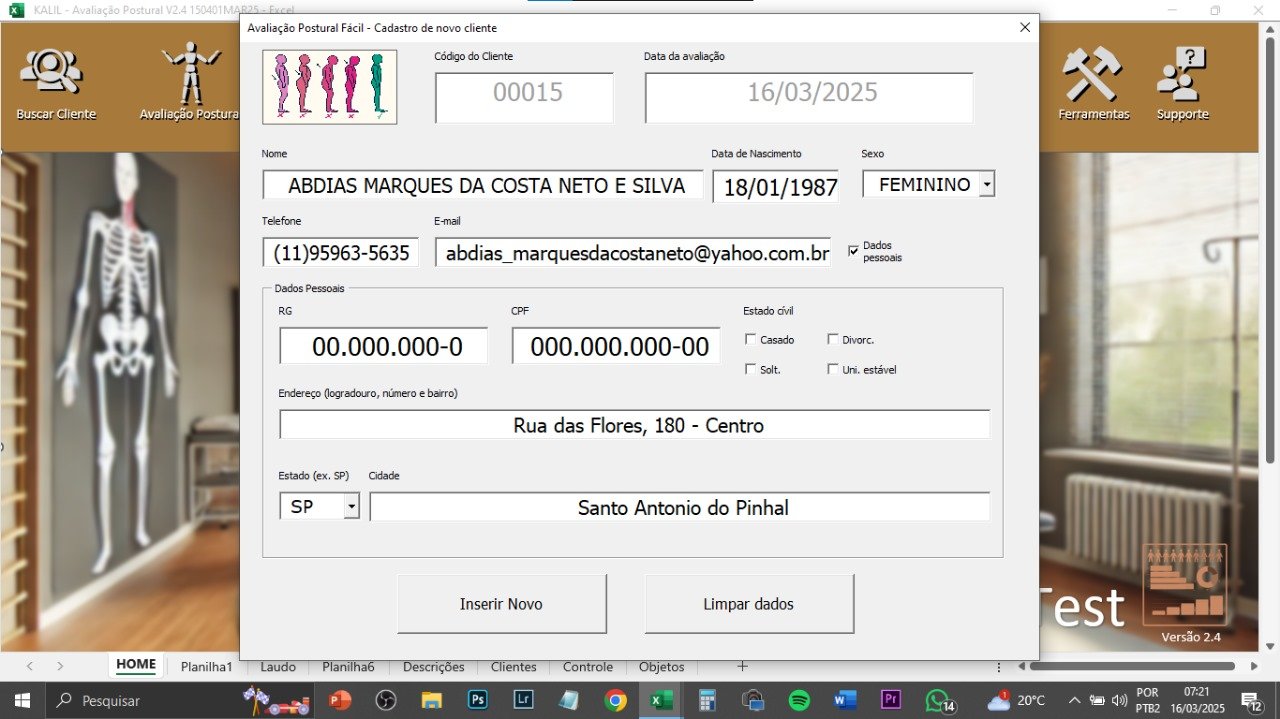Enable the Uni. estável checkbox
Image resolution: width=1280 pixels, height=719 pixels.
[x=833, y=369]
